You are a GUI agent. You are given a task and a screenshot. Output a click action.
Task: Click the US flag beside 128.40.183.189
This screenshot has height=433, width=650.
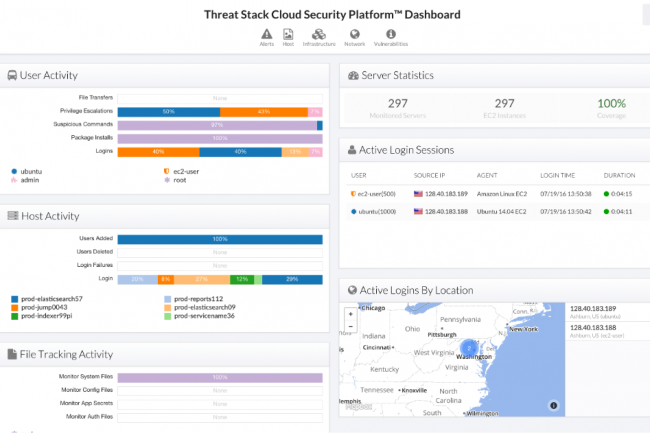click(418, 194)
